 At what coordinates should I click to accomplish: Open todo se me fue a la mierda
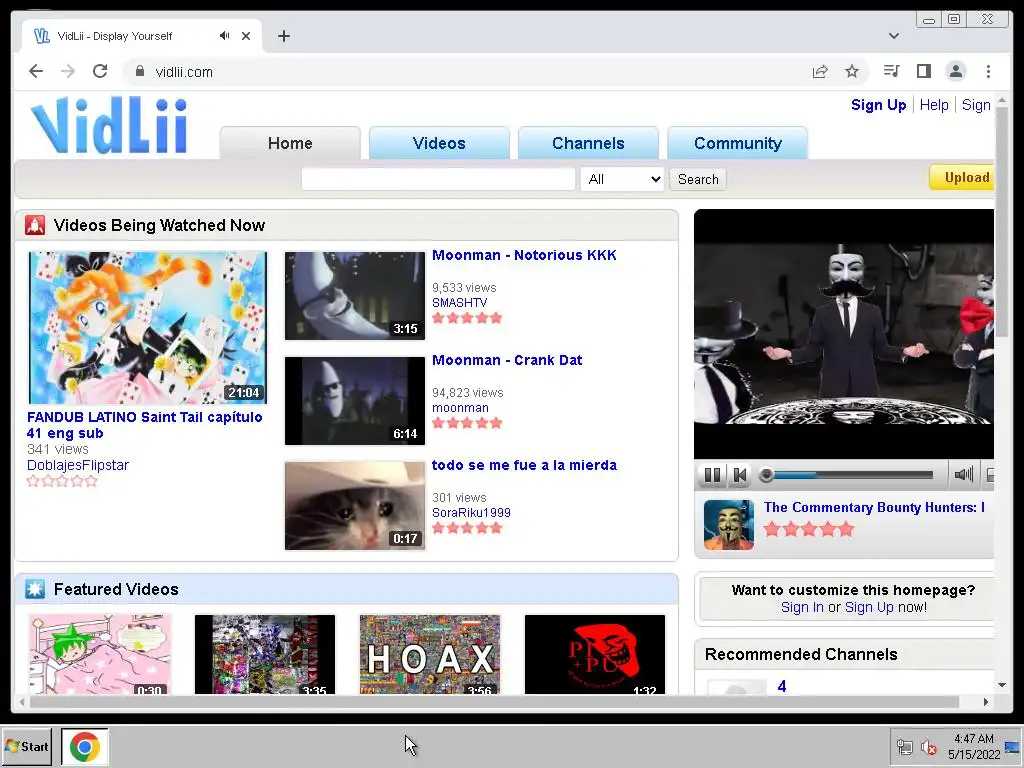tap(524, 465)
